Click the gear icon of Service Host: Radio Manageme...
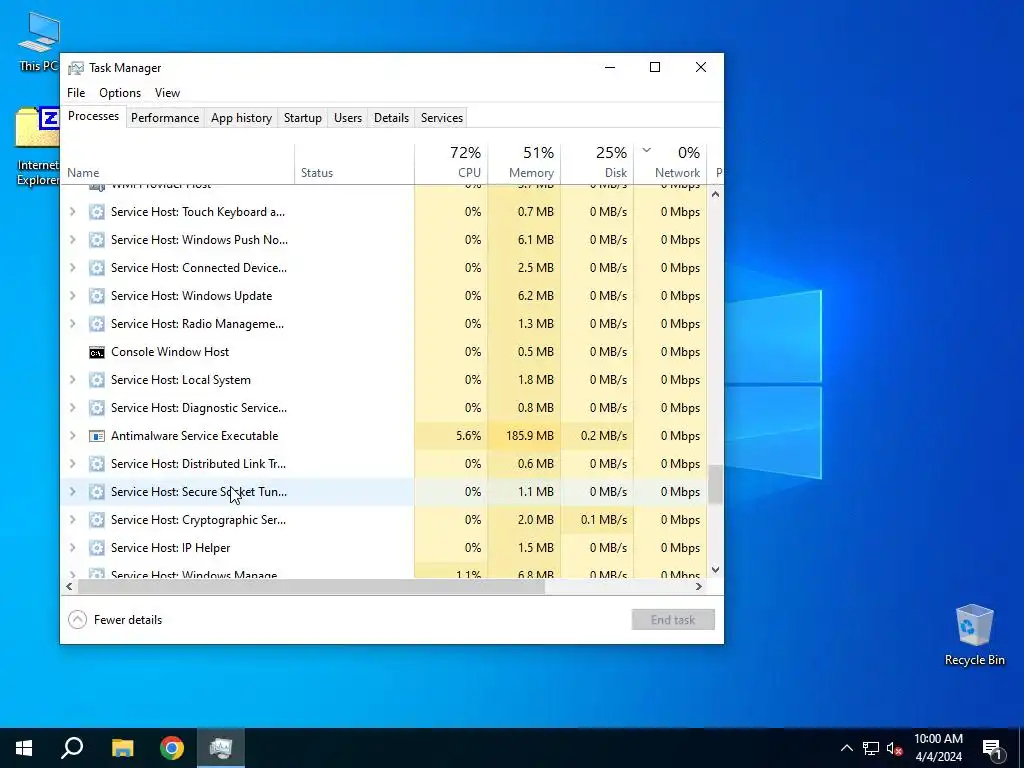 [x=97, y=324]
